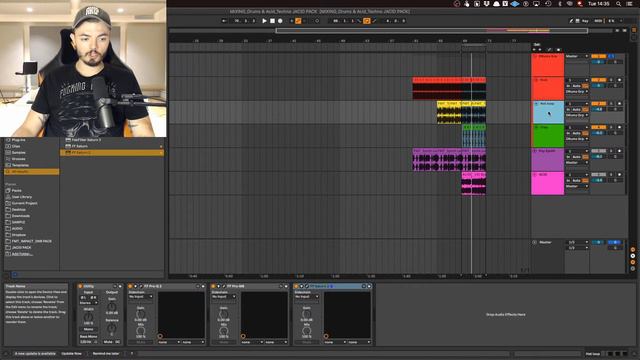
Task: Open User Library in Places
Action: pos(22,197)
